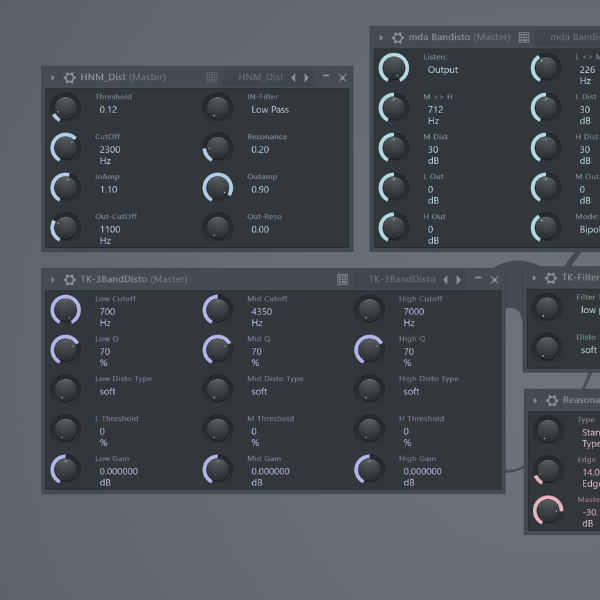Screen dimensions: 600x600
Task: Select next TK-3BandDisto preset arrow
Action: (x=458, y=280)
